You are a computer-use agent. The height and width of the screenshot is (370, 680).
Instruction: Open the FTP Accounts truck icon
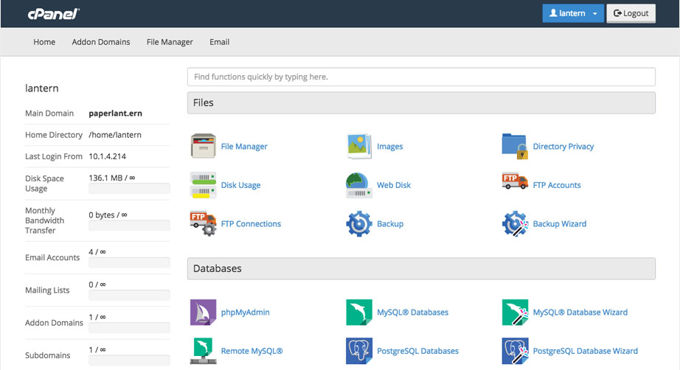pyautogui.click(x=515, y=182)
